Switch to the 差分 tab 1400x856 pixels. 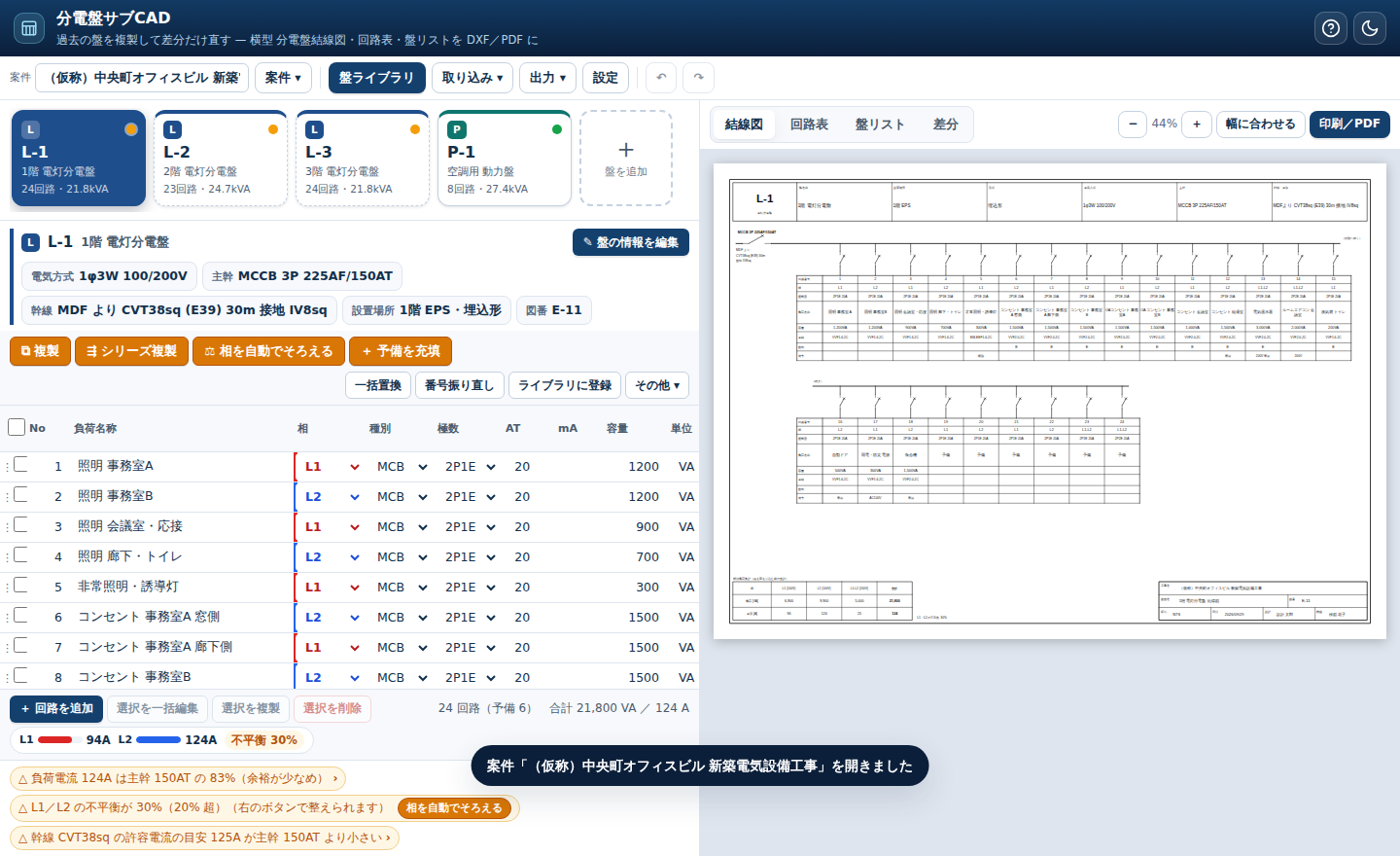(x=946, y=125)
